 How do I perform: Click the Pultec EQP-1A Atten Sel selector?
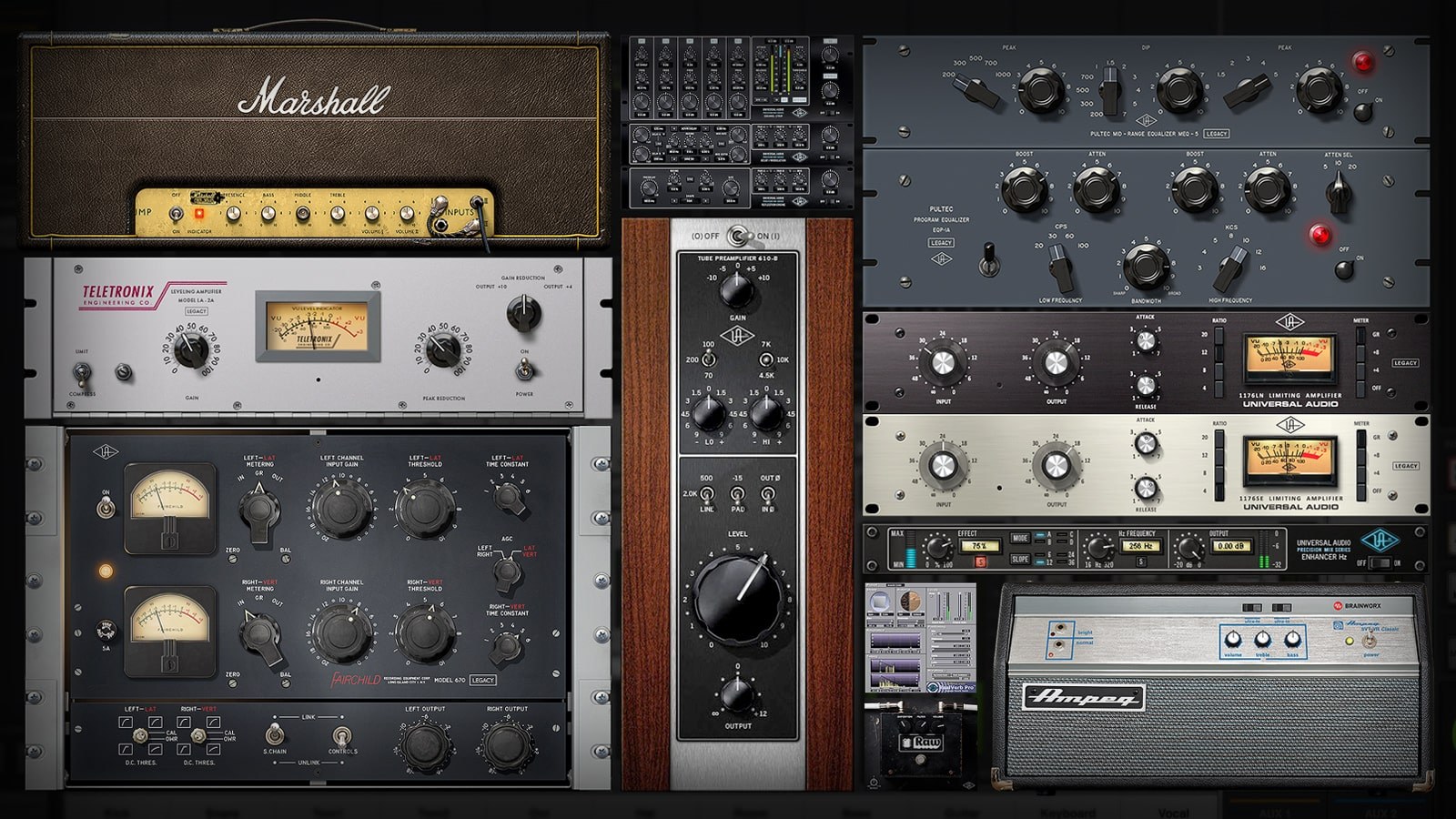1338,191
